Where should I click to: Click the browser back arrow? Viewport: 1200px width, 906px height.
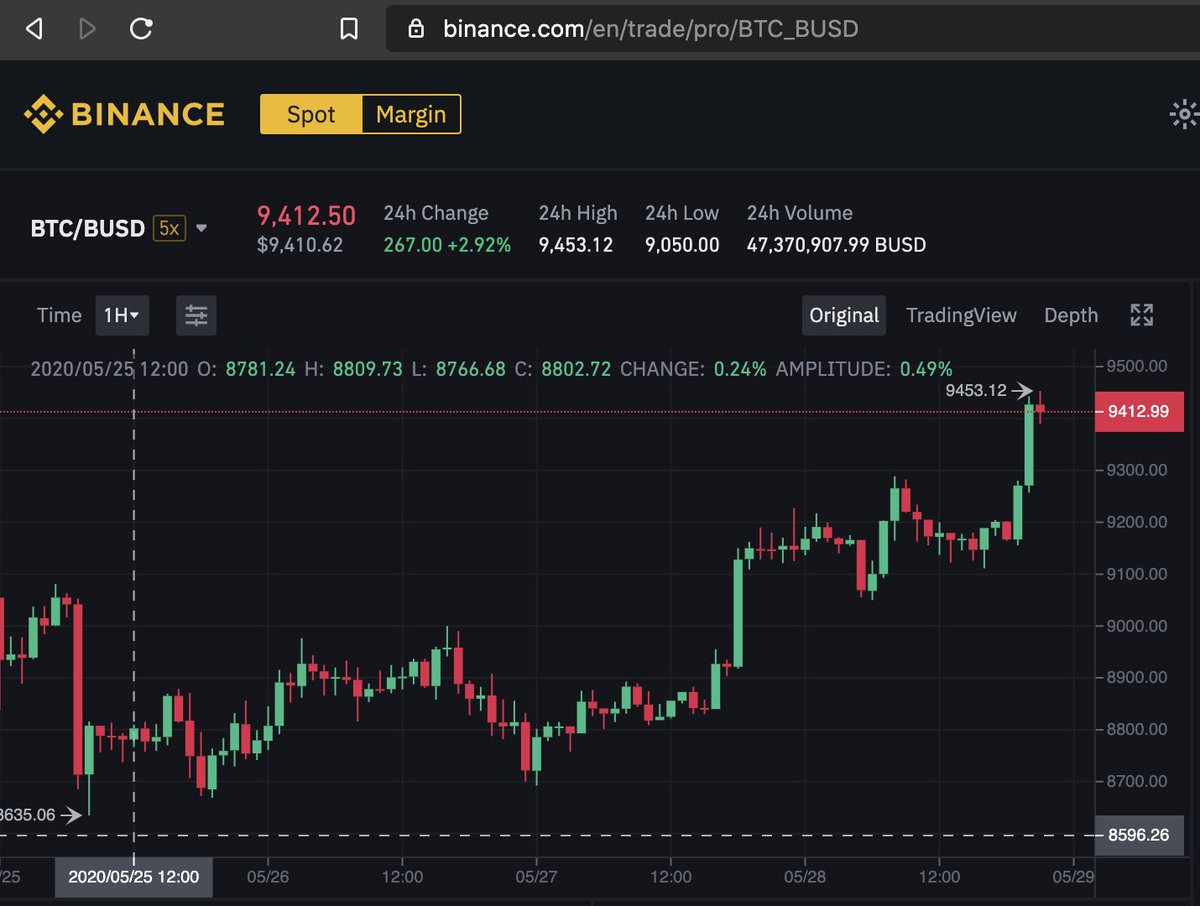coord(35,29)
